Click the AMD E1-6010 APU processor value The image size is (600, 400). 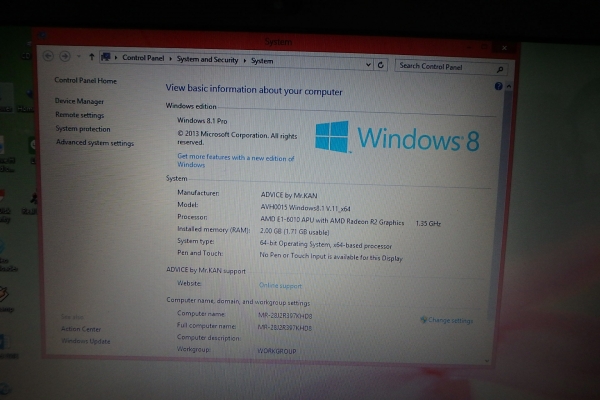click(332, 221)
